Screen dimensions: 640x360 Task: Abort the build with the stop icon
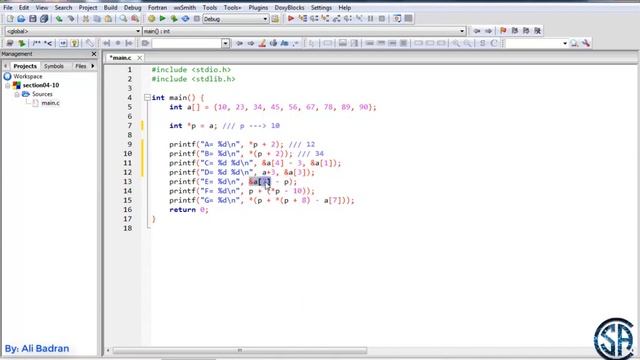[x=197, y=19]
